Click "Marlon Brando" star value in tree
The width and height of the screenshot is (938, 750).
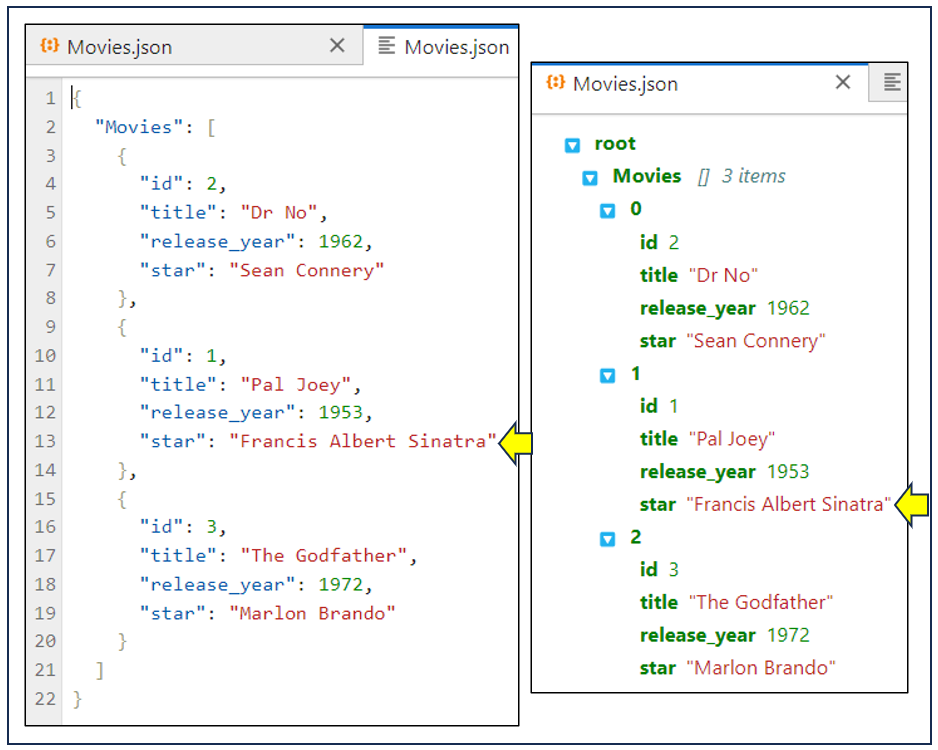(x=760, y=668)
